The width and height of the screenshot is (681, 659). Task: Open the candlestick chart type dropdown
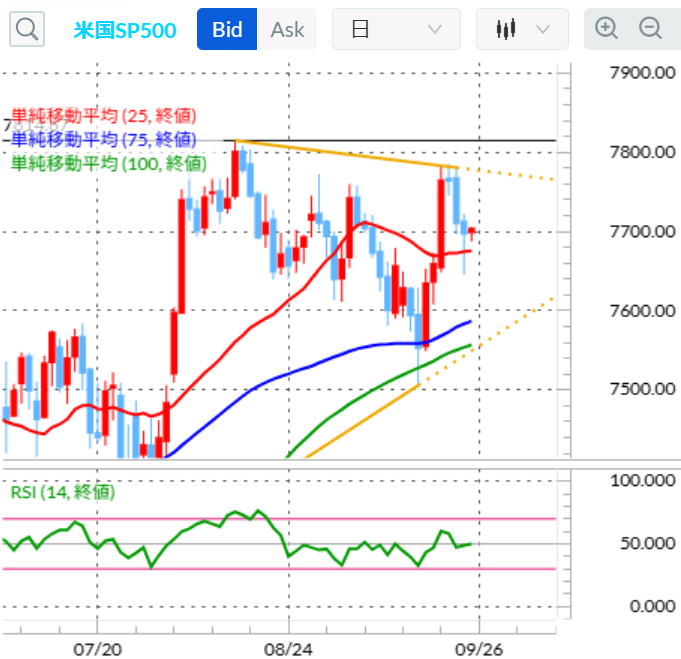[x=522, y=29]
